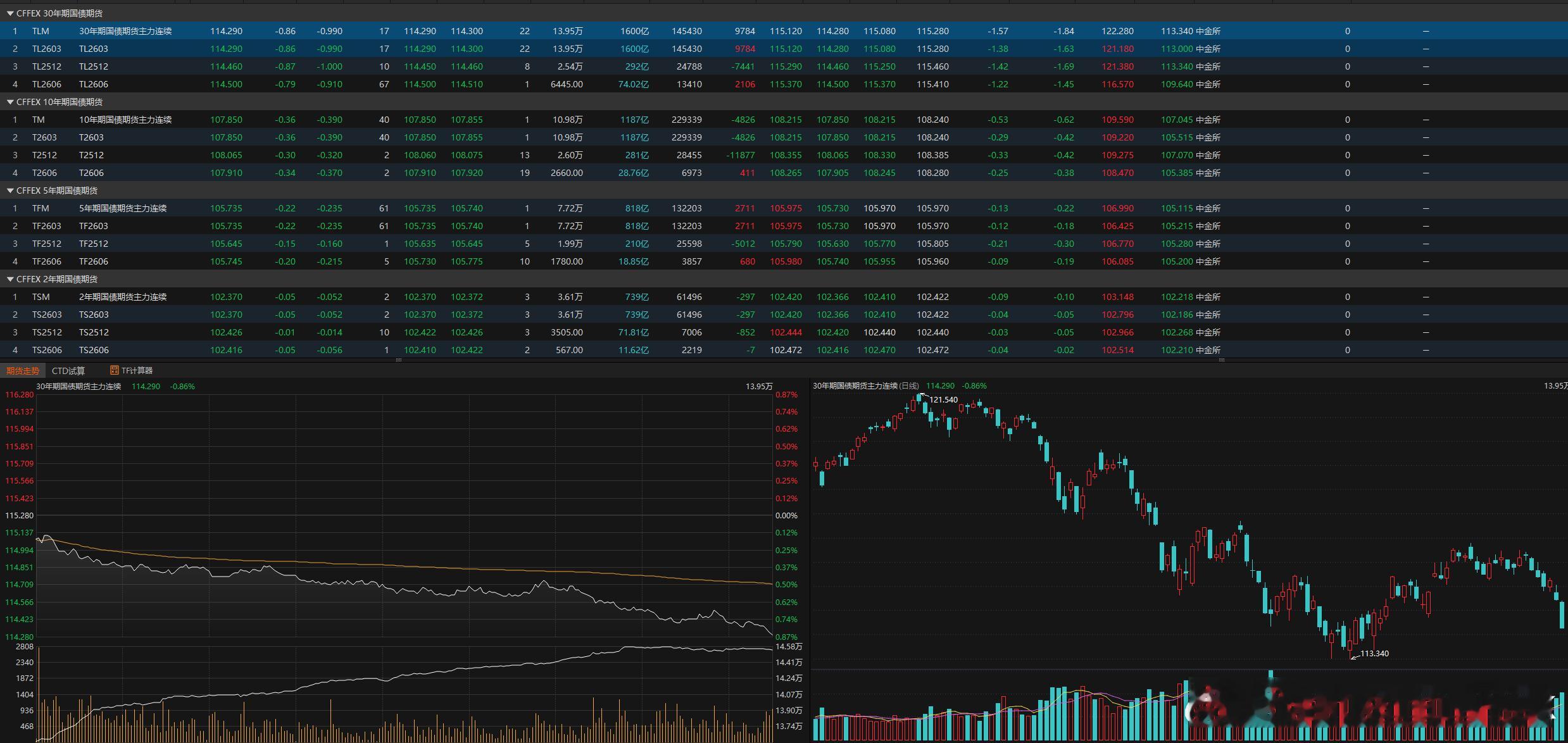Open the CTD试算 tab
The height and width of the screenshot is (743, 1568).
coord(68,371)
